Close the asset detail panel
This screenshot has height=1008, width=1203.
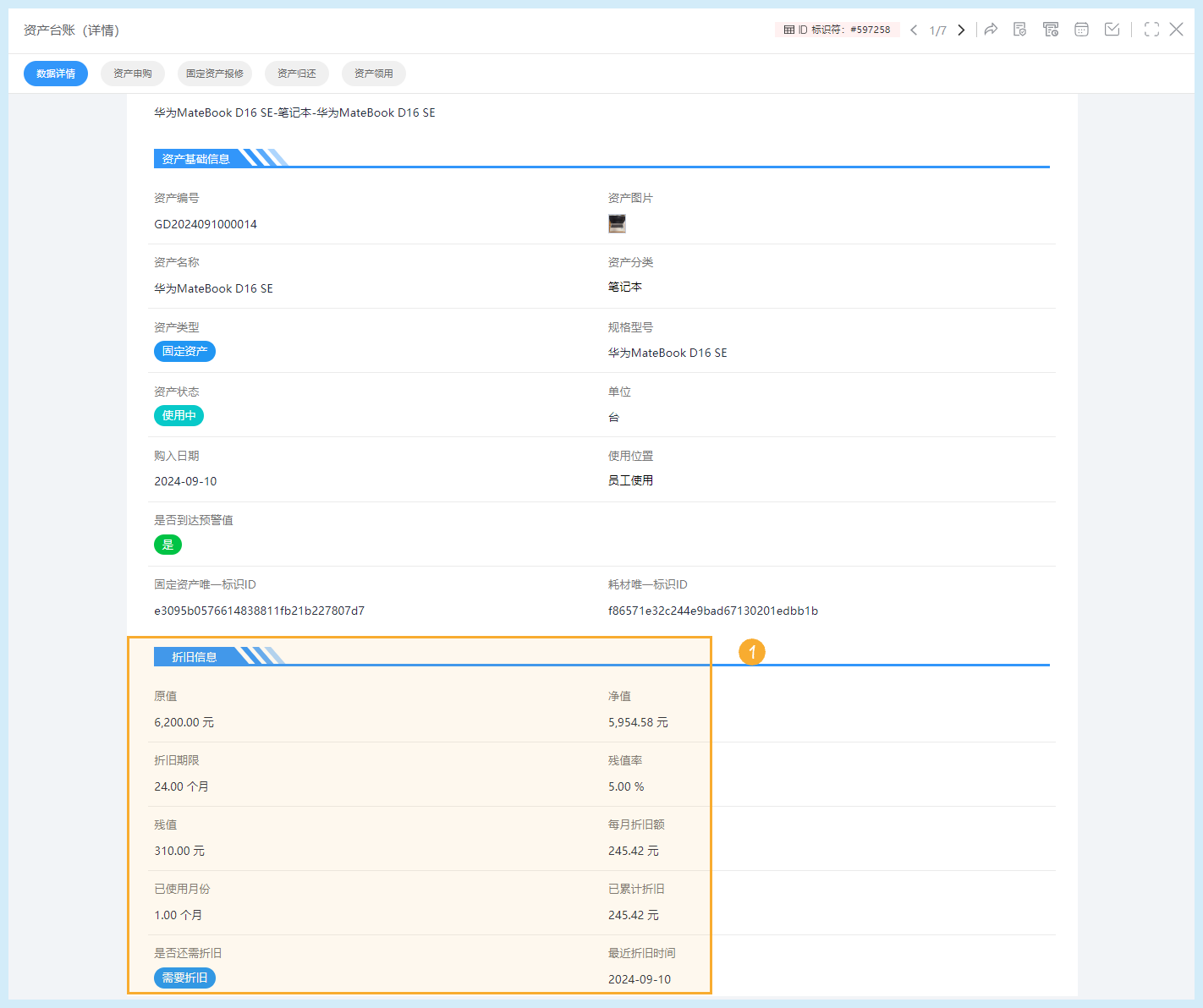point(1176,30)
